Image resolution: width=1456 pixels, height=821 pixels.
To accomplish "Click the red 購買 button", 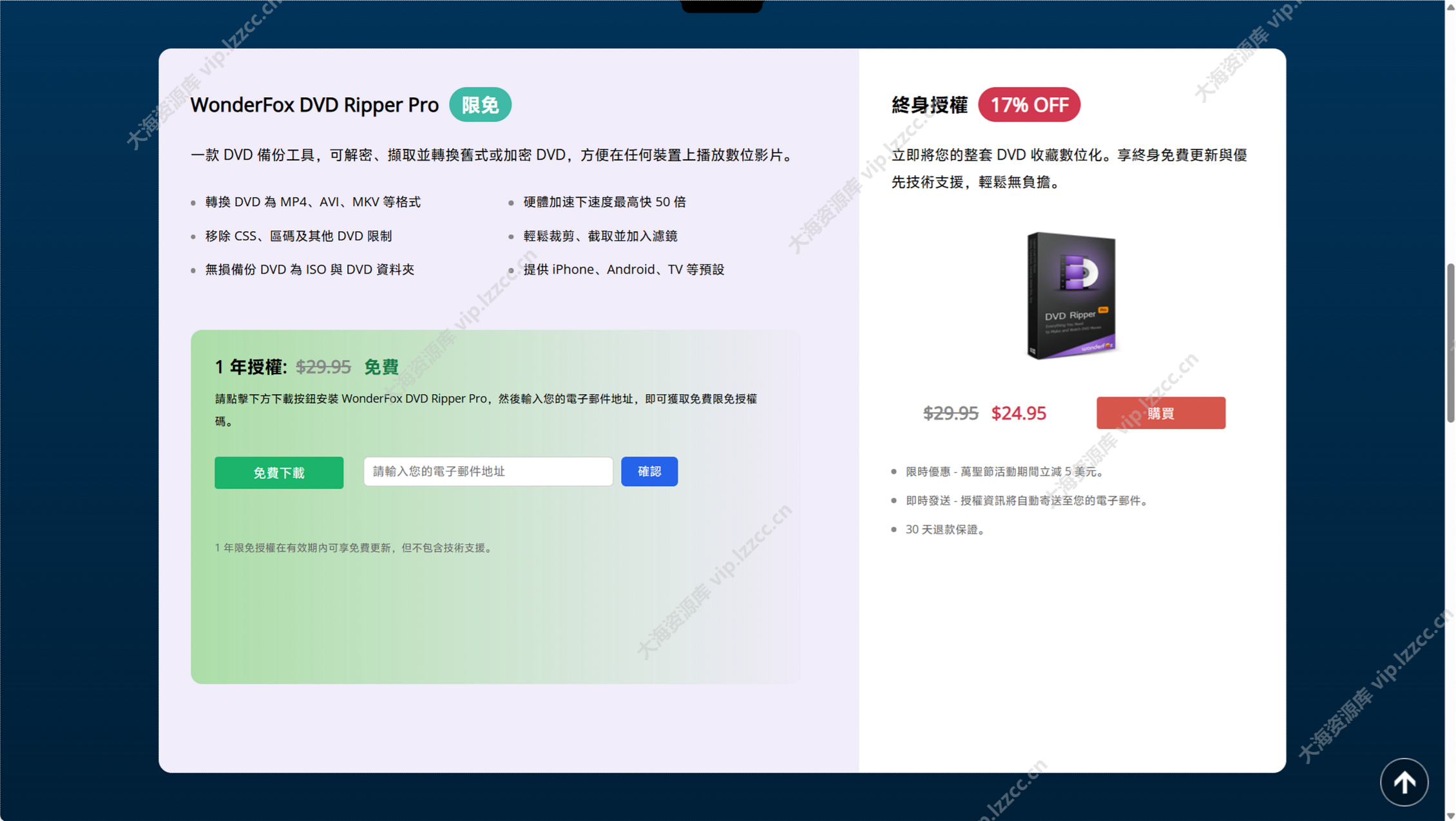I will tap(1161, 413).
